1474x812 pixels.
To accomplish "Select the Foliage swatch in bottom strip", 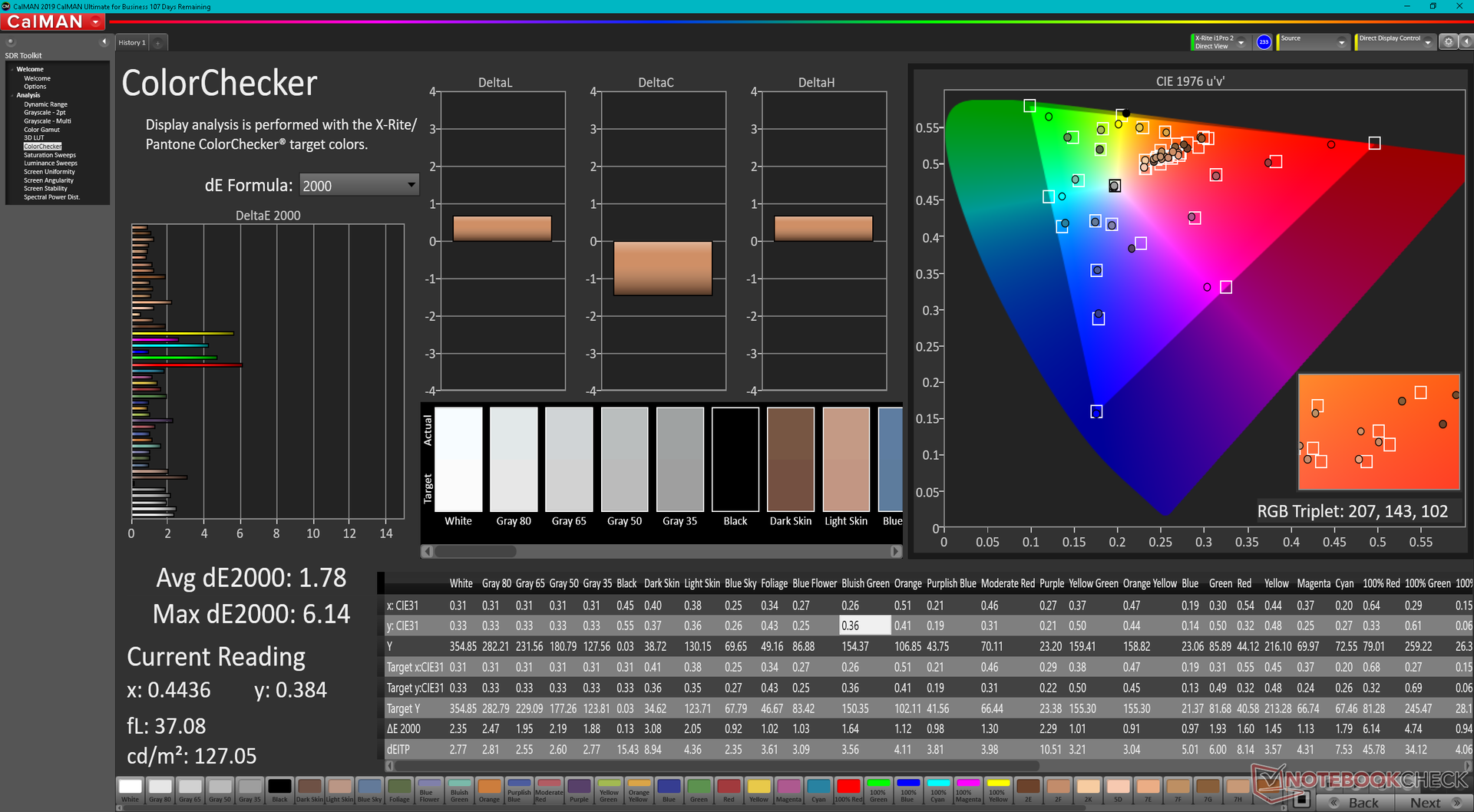I will point(399,790).
